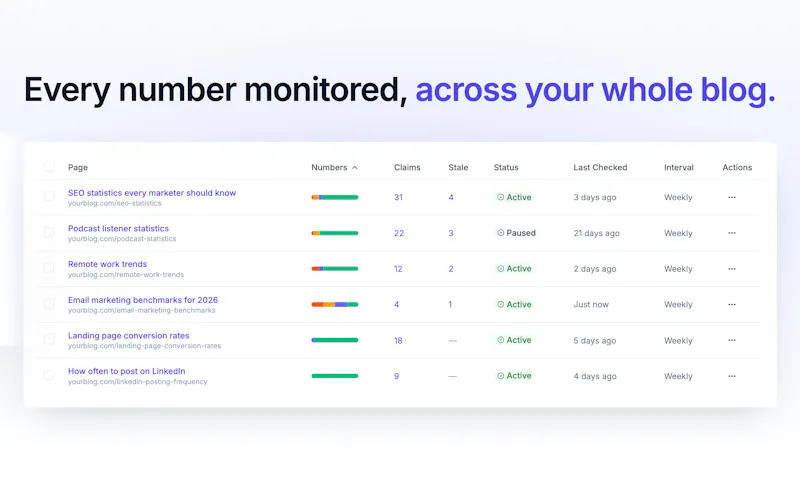Viewport: 800px width, 479px height.
Task: Click Weekly interval for LinkedIn posting row
Action: (678, 376)
